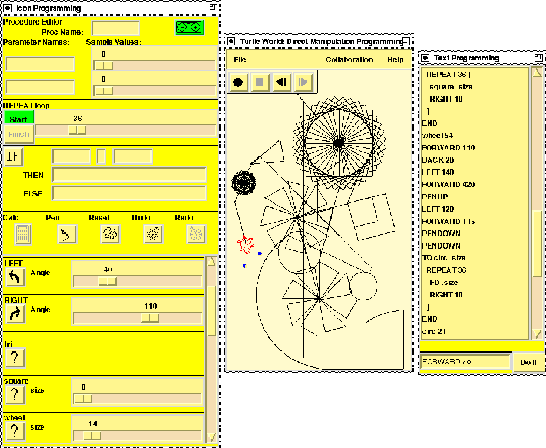Click the command entry field in Text Programming
Screen dimensions: 546x448
(466, 362)
